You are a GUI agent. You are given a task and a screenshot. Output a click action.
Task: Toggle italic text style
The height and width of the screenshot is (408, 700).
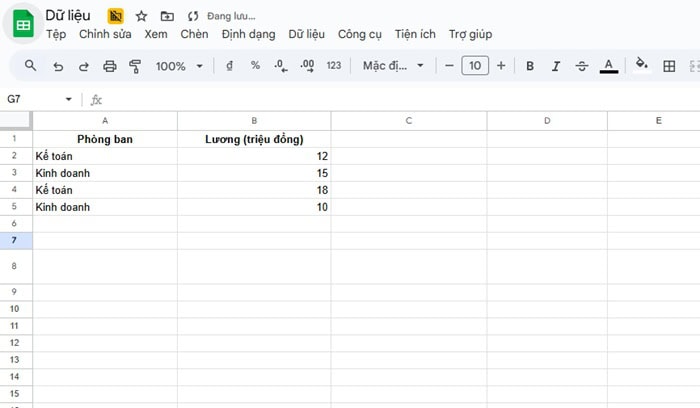[556, 66]
